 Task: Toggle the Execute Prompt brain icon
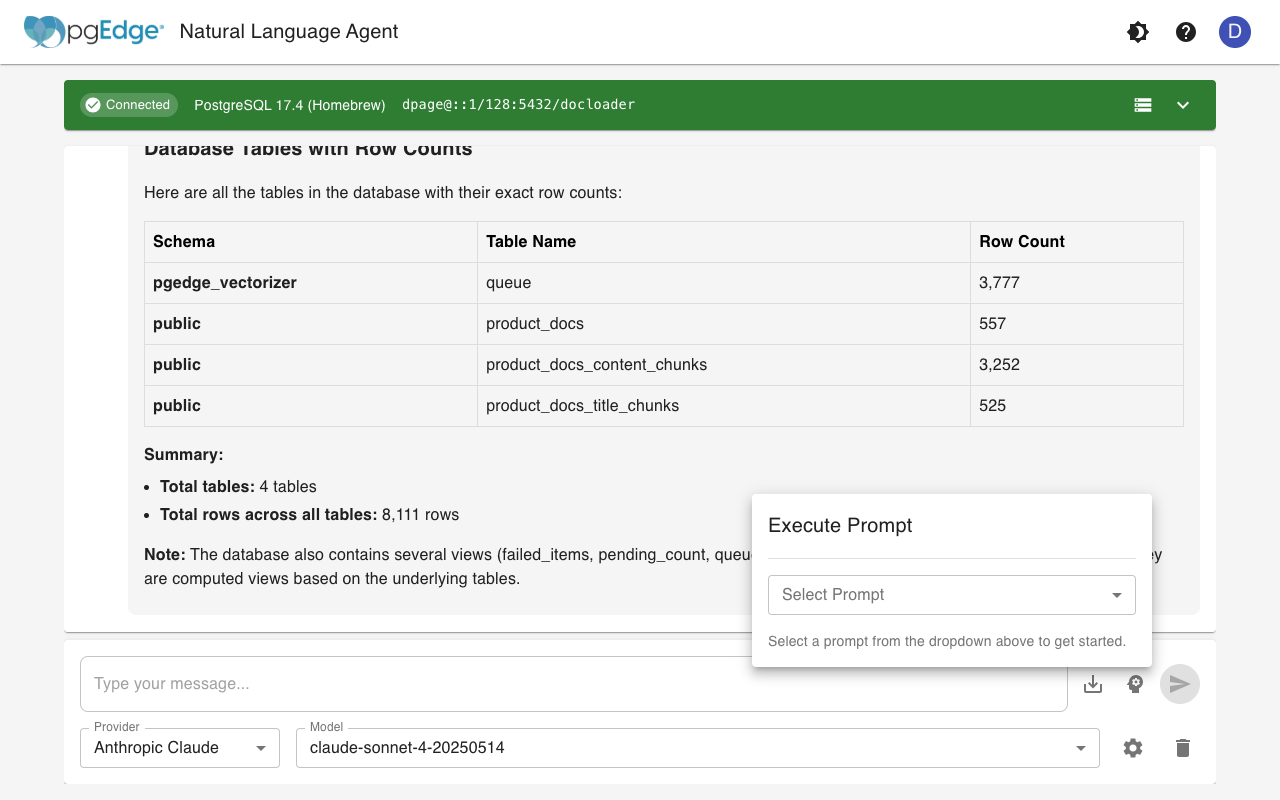point(1135,684)
